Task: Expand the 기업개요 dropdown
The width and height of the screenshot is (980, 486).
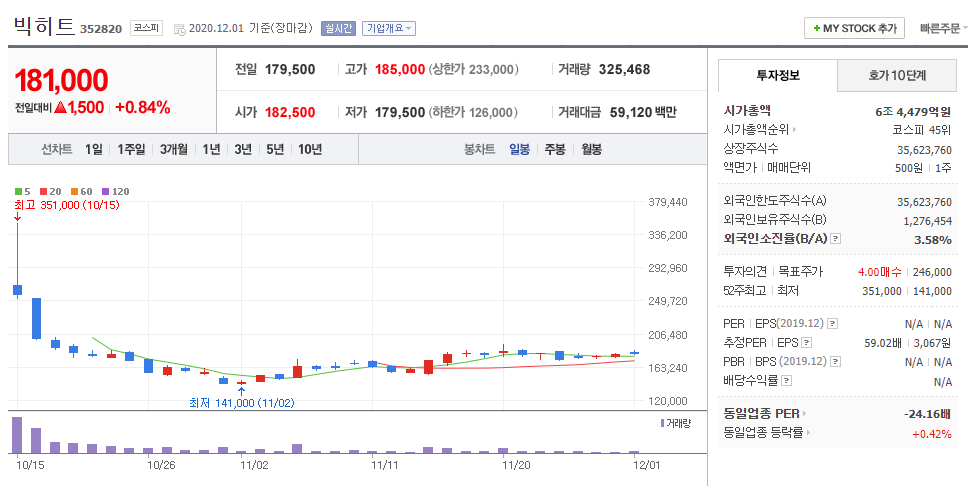Action: (389, 28)
